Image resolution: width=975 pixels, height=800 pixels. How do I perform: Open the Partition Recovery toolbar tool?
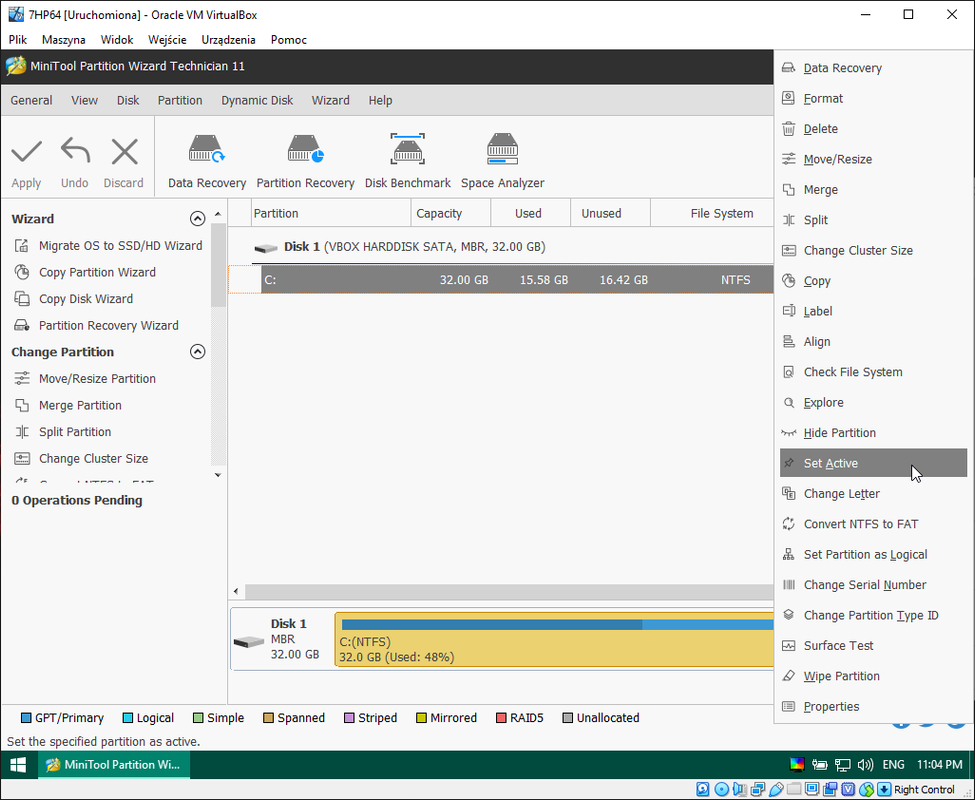(x=305, y=161)
